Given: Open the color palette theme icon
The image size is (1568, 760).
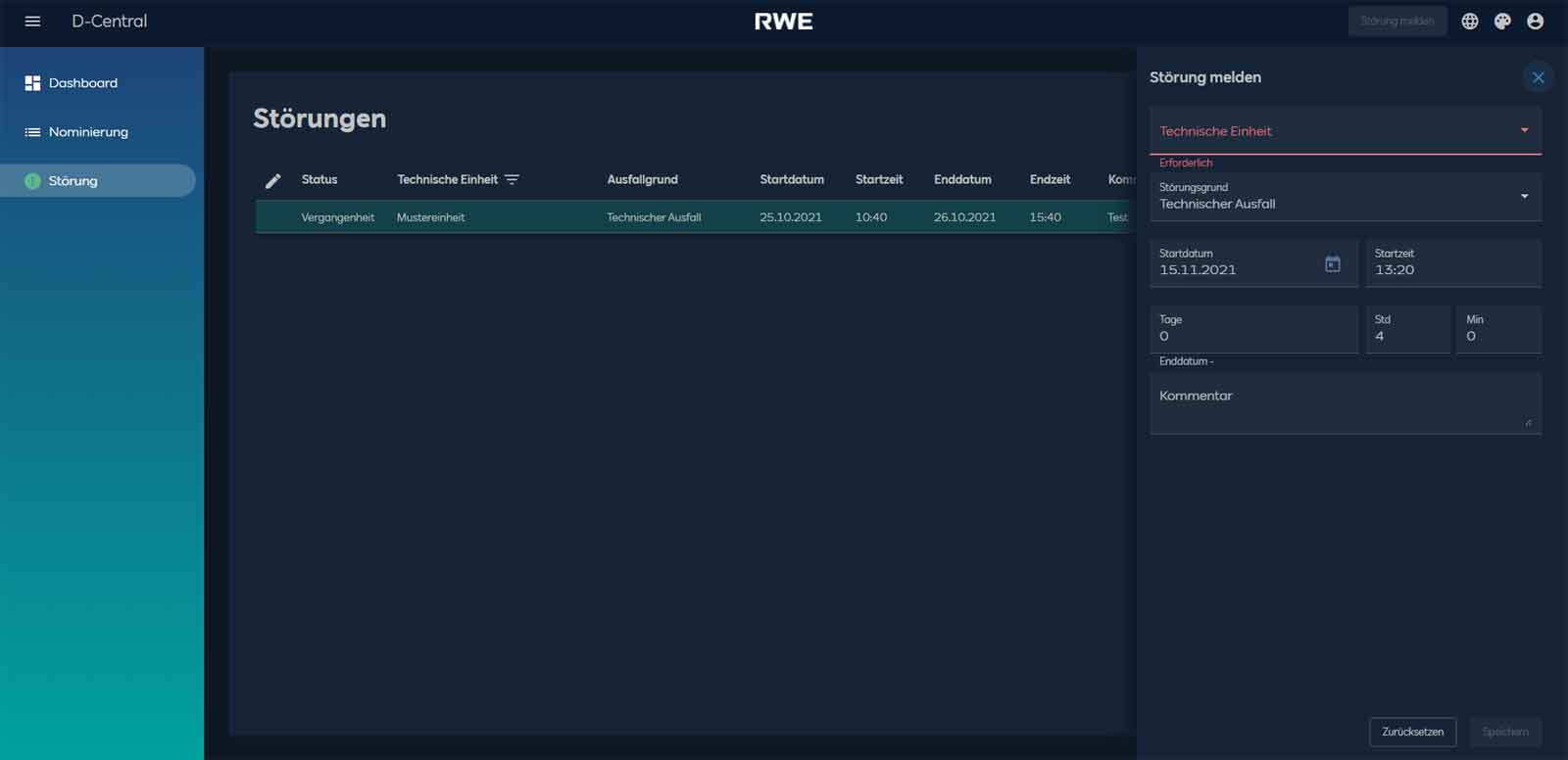Looking at the screenshot, I should 1502,22.
